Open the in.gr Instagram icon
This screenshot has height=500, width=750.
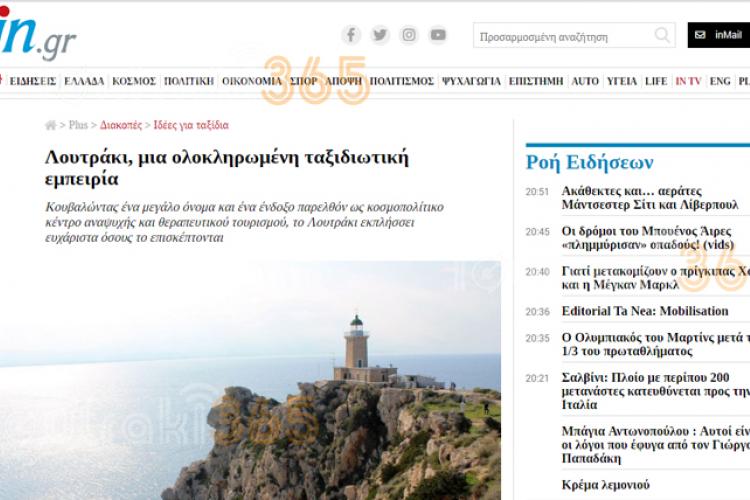[409, 35]
